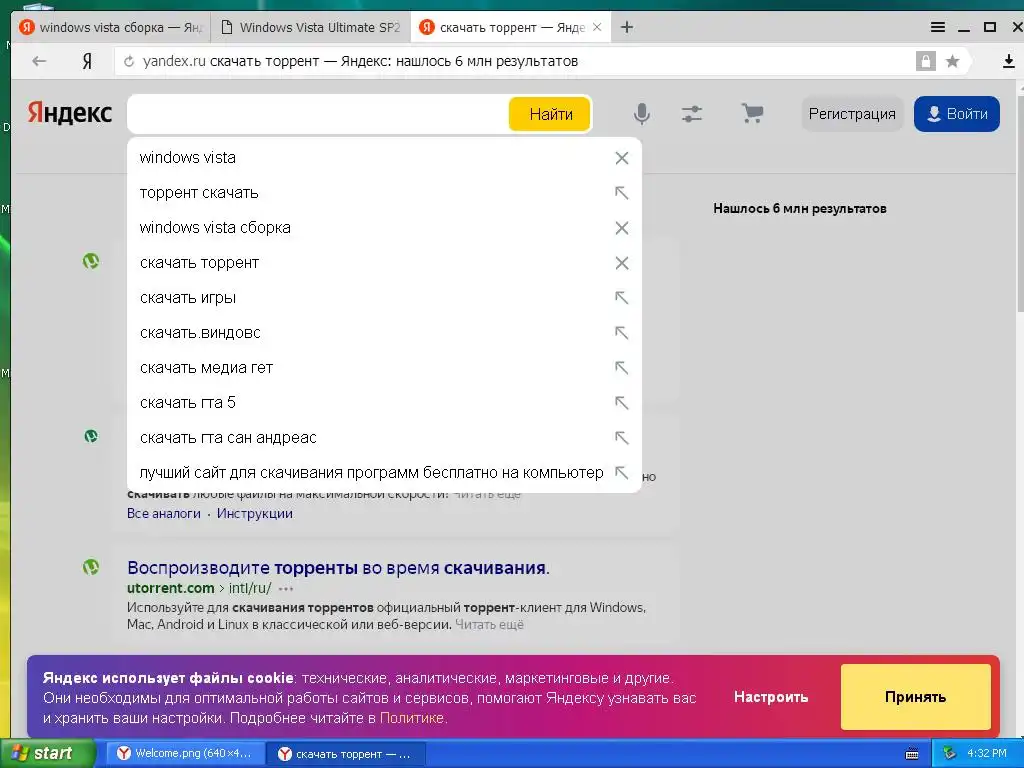The width and height of the screenshot is (1024, 768).
Task: Insert 'торрент скачать' suggestion via arrow
Action: (622, 193)
